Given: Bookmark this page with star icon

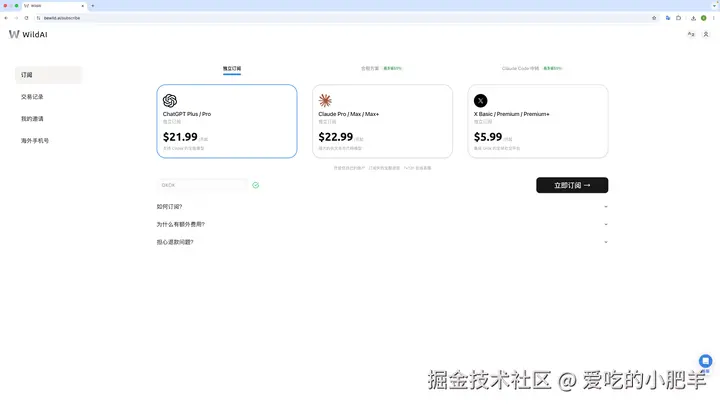Looking at the screenshot, I should pyautogui.click(x=654, y=18).
